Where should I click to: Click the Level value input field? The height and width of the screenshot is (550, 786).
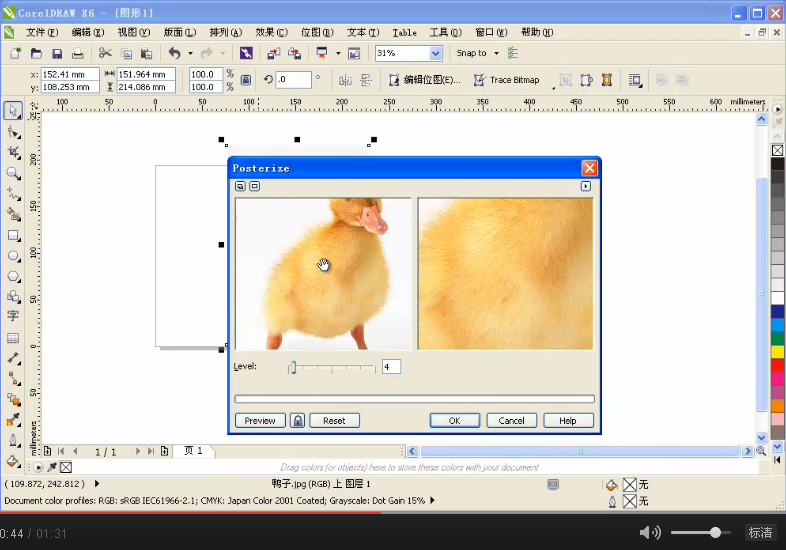391,366
